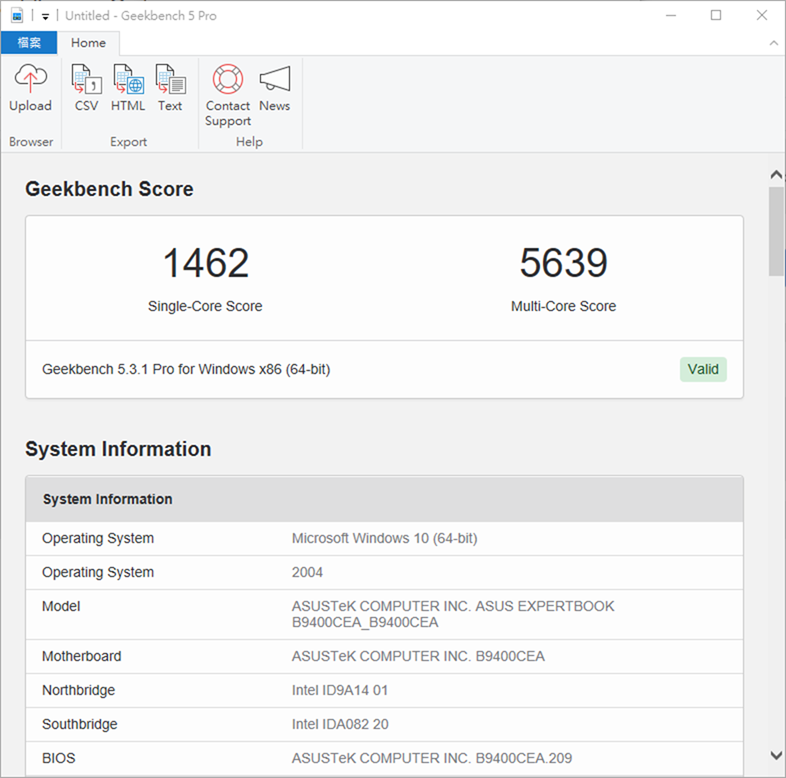Open the 檔案 file menu

(x=29, y=43)
